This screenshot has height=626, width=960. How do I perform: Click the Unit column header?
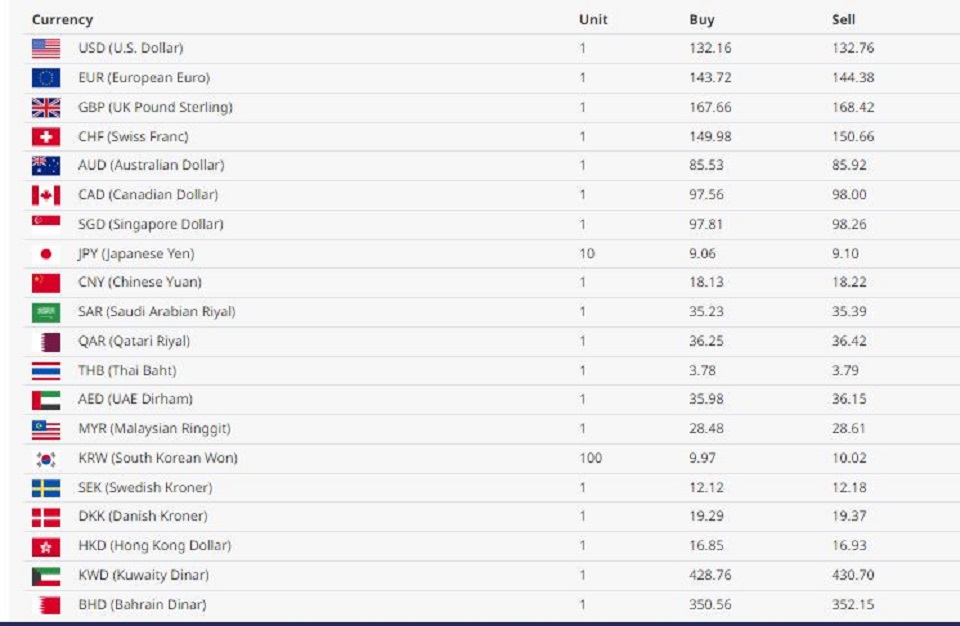(593, 20)
